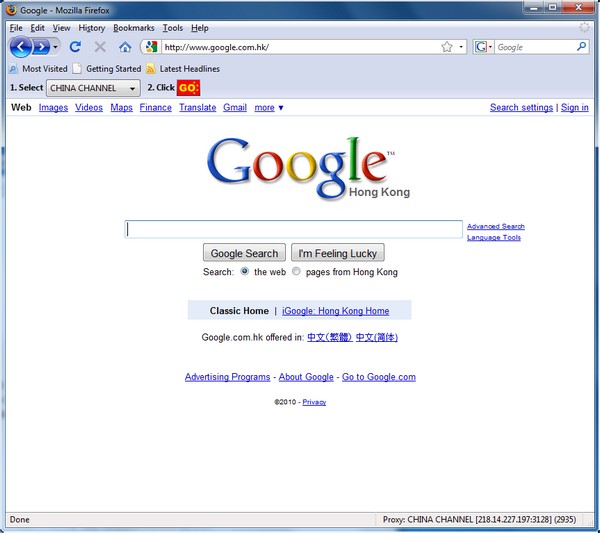
Task: Select 'pages from Hong Kong' radio button
Action: point(296,271)
